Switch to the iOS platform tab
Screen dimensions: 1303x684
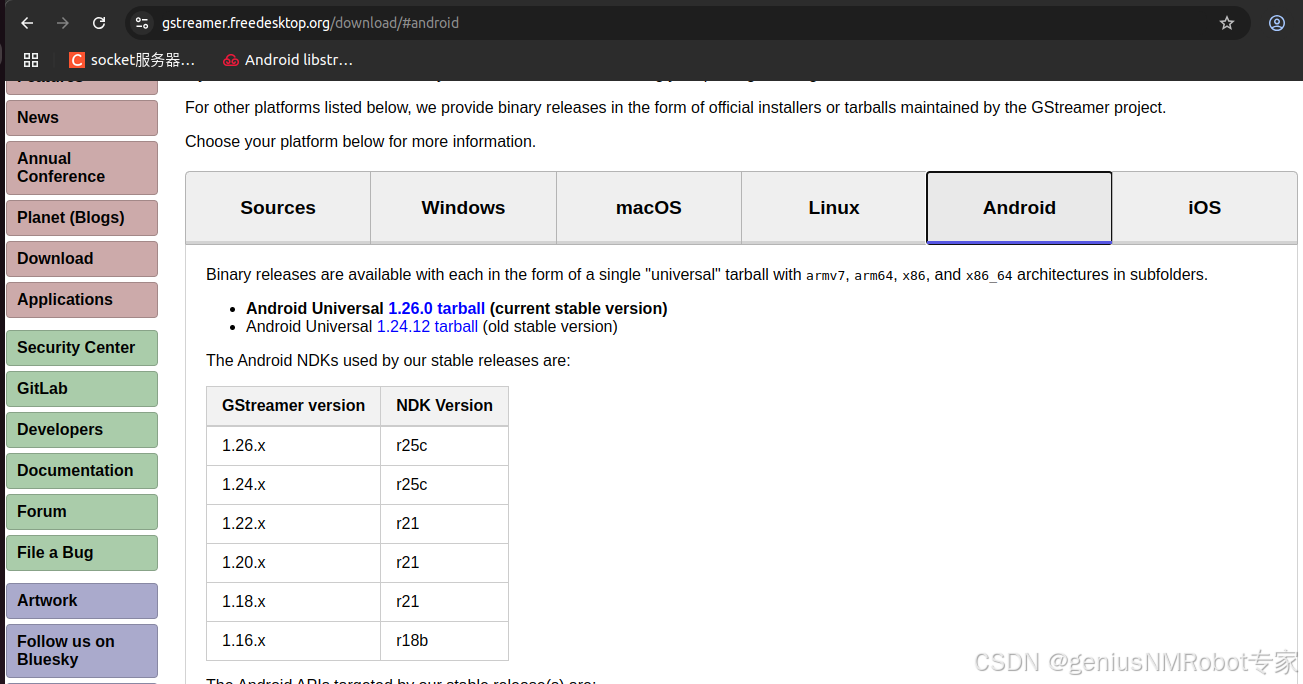[1204, 207]
